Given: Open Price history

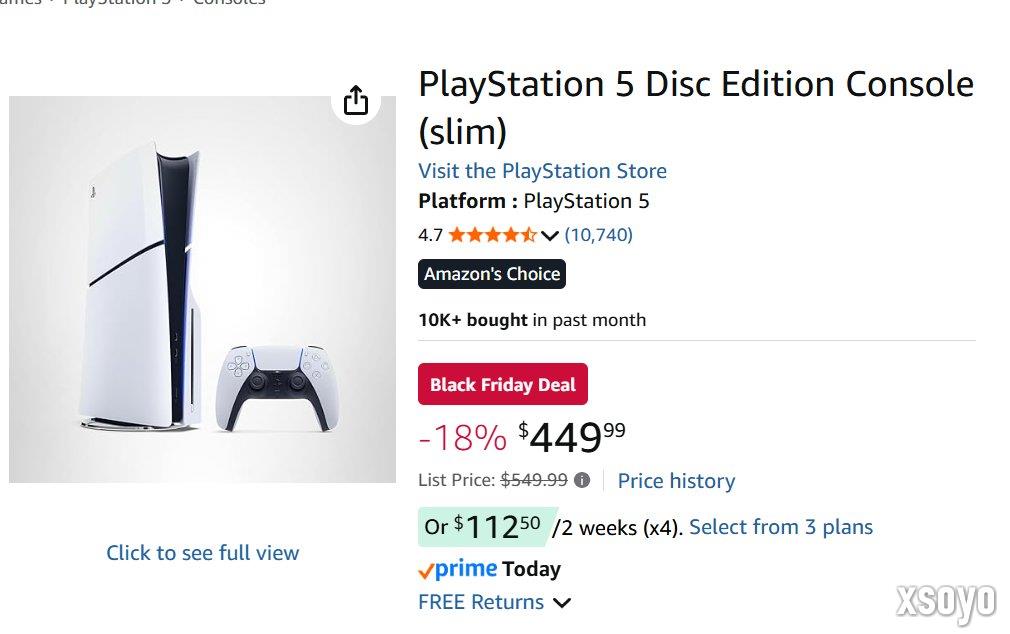Looking at the screenshot, I should click(676, 481).
